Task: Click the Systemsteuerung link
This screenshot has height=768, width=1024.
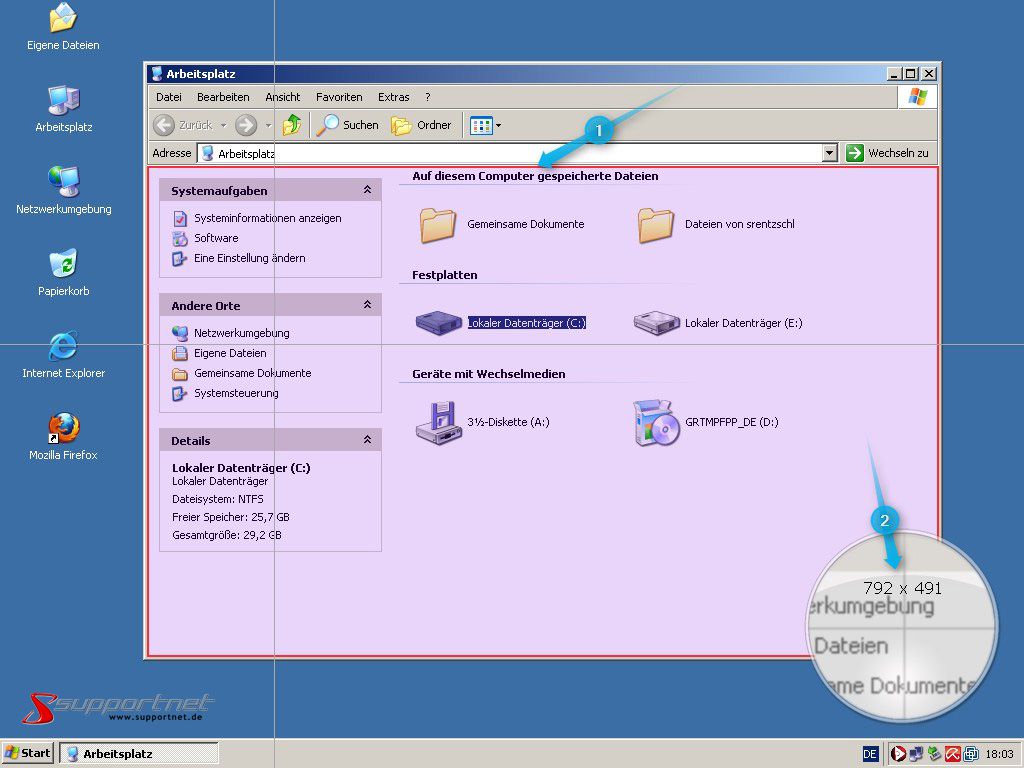Action: pyautogui.click(x=236, y=393)
